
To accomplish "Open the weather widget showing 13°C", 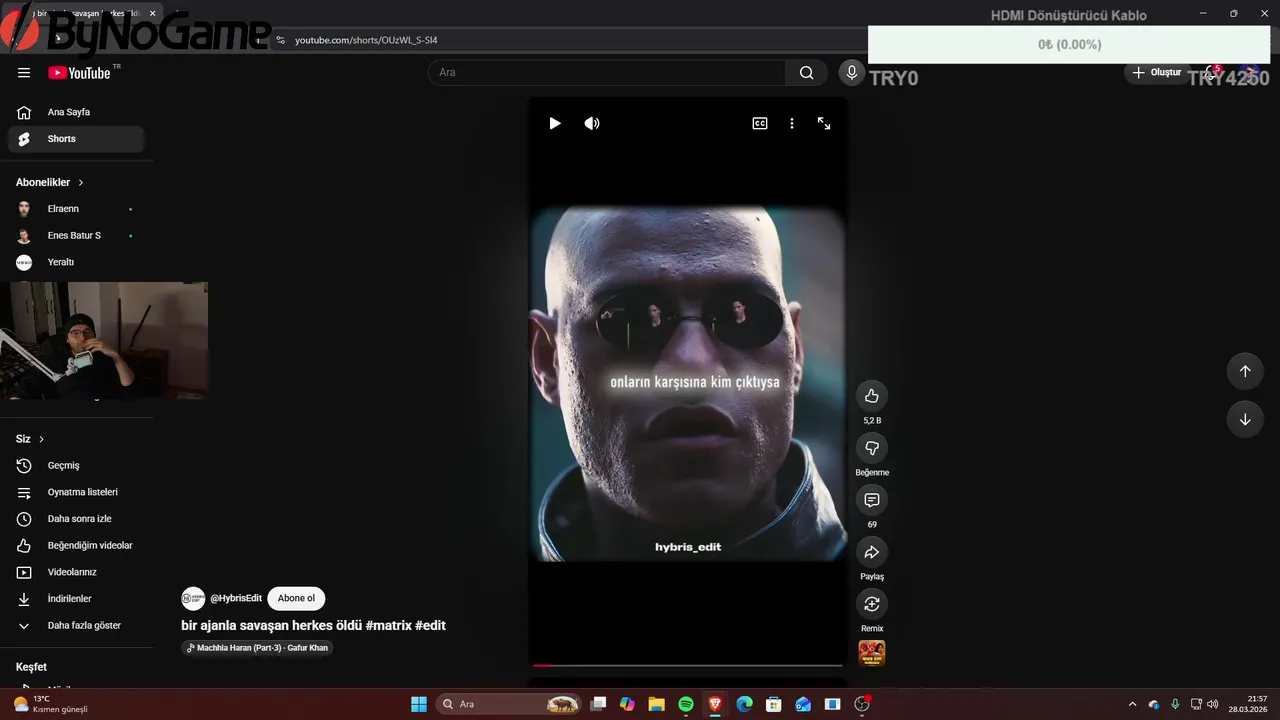I will coord(49,704).
